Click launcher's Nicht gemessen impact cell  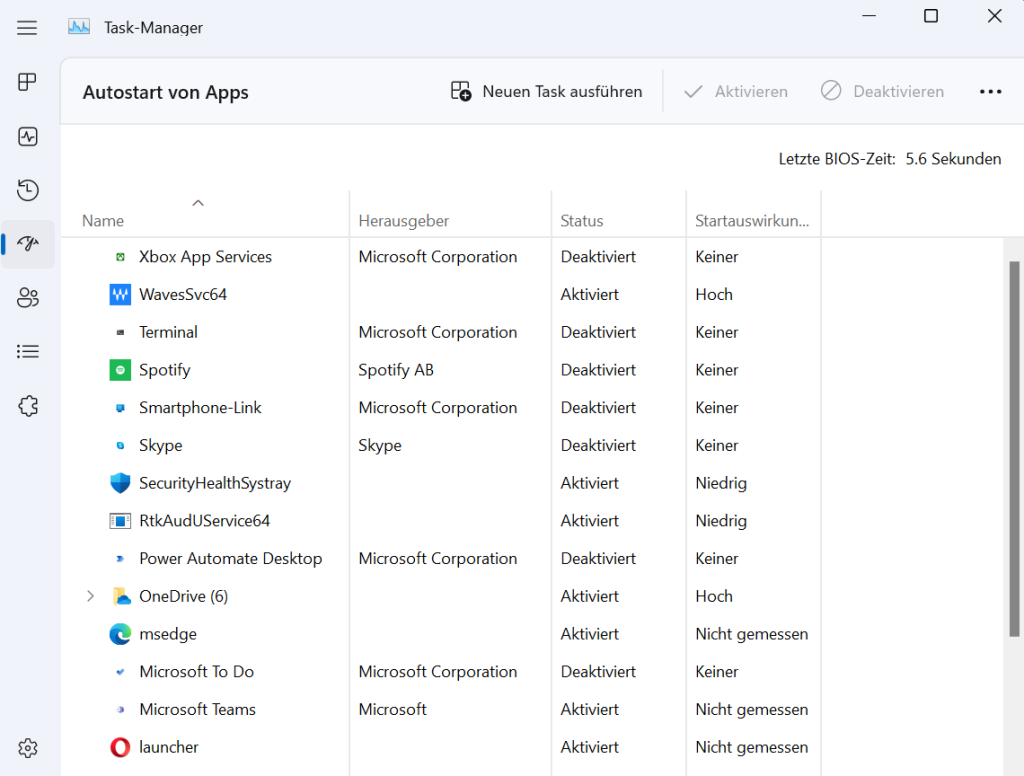[x=752, y=747]
